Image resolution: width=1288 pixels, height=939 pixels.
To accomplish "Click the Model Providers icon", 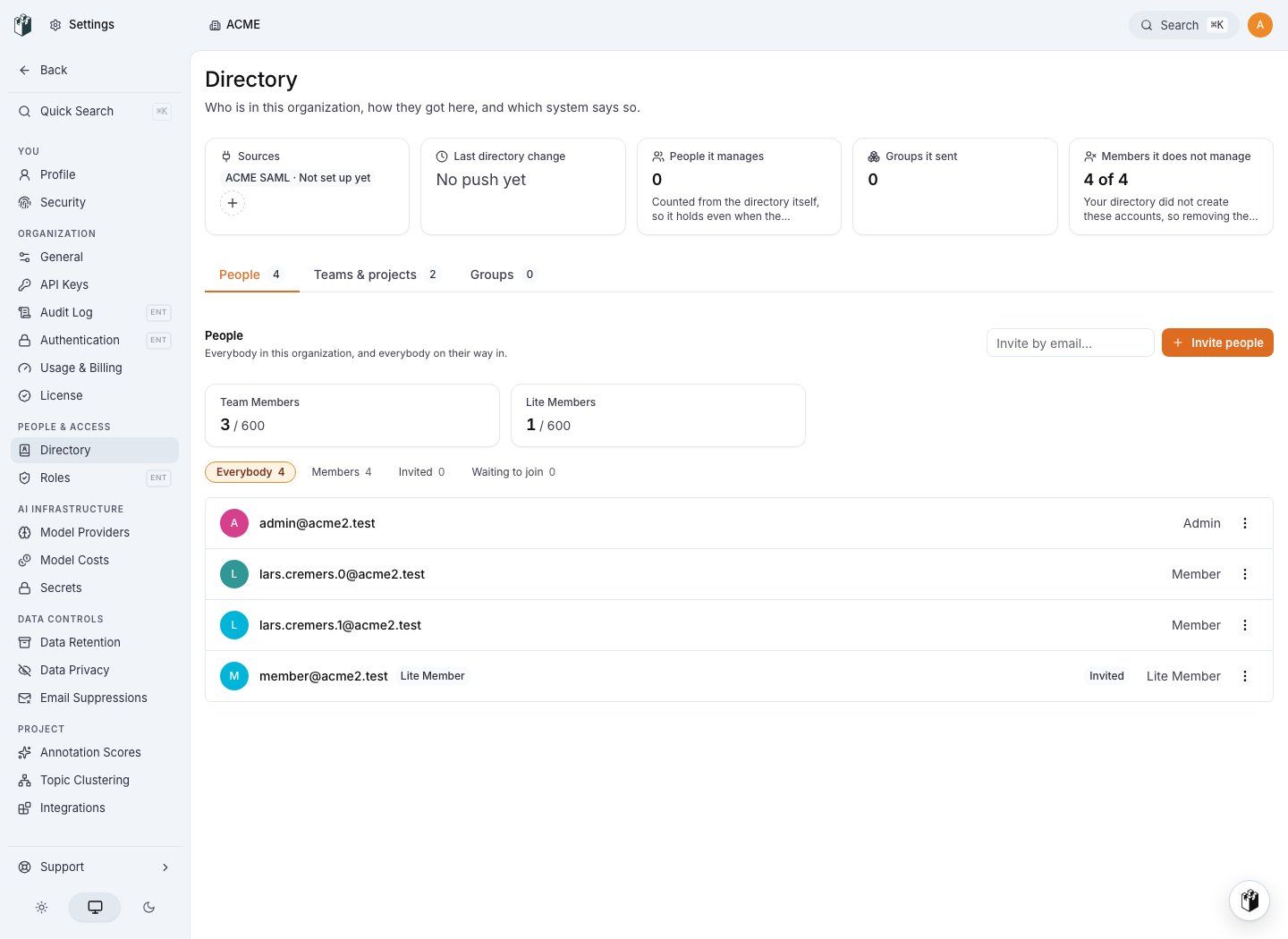I will [25, 532].
